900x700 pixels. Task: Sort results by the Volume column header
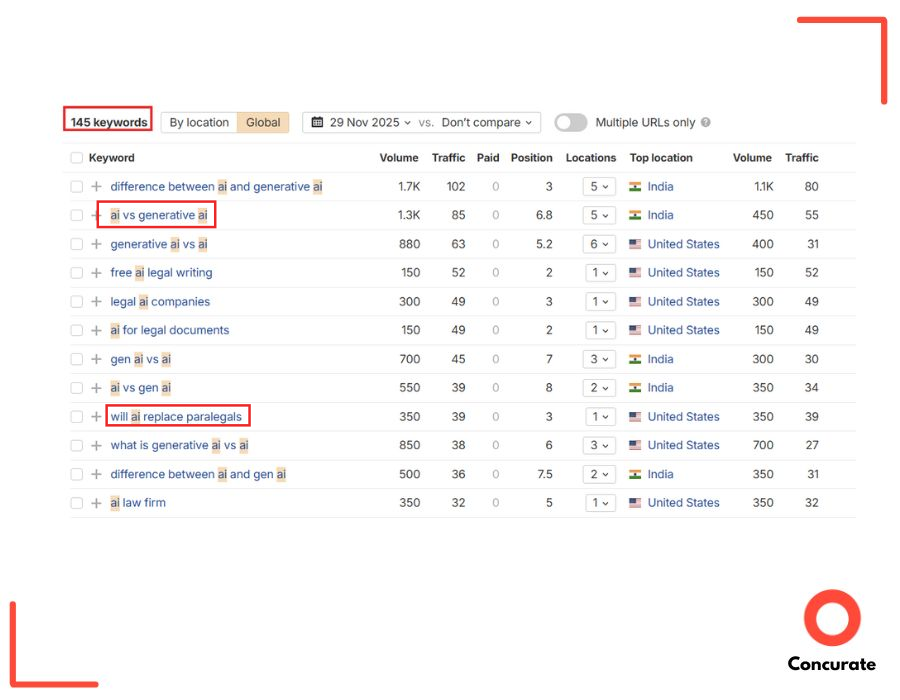click(399, 157)
